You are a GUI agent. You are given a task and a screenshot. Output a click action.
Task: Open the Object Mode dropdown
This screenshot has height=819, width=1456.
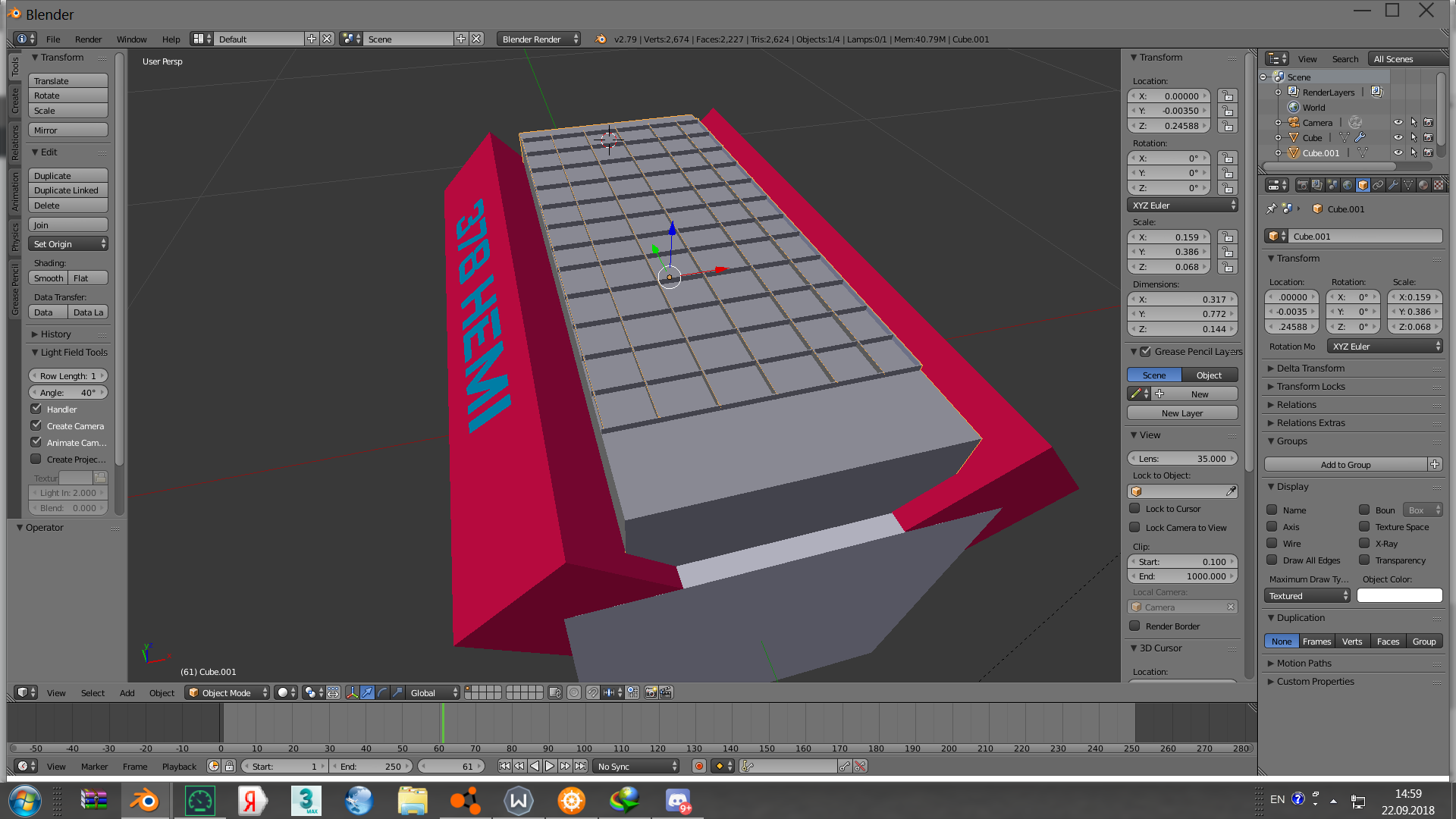coord(227,692)
